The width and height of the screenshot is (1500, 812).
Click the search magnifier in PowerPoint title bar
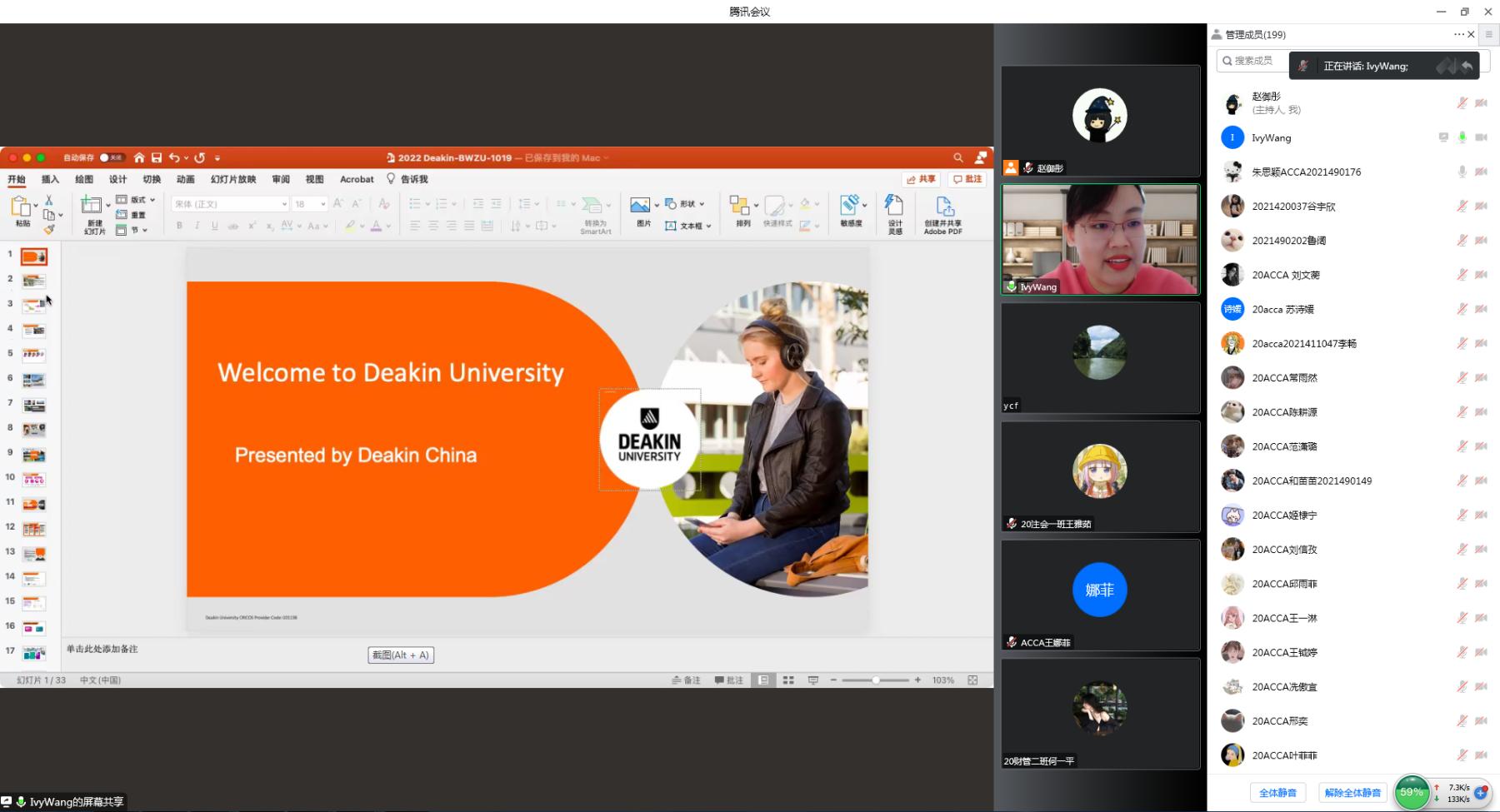click(x=958, y=157)
